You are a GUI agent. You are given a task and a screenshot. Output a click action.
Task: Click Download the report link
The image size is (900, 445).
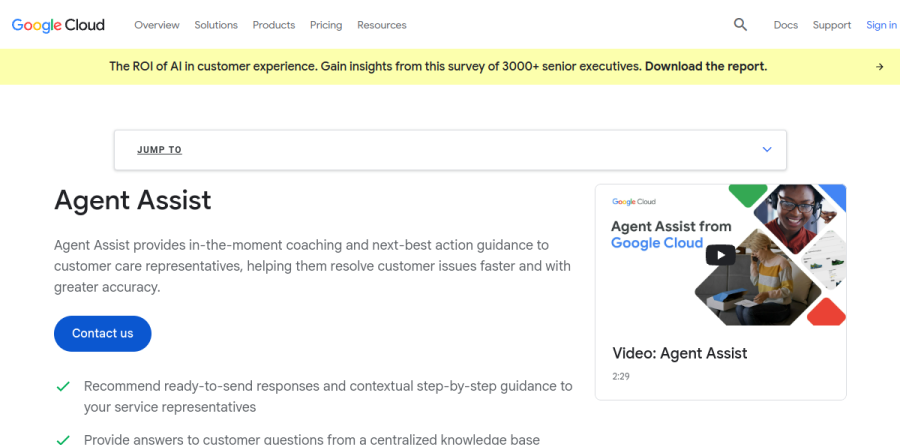(706, 67)
